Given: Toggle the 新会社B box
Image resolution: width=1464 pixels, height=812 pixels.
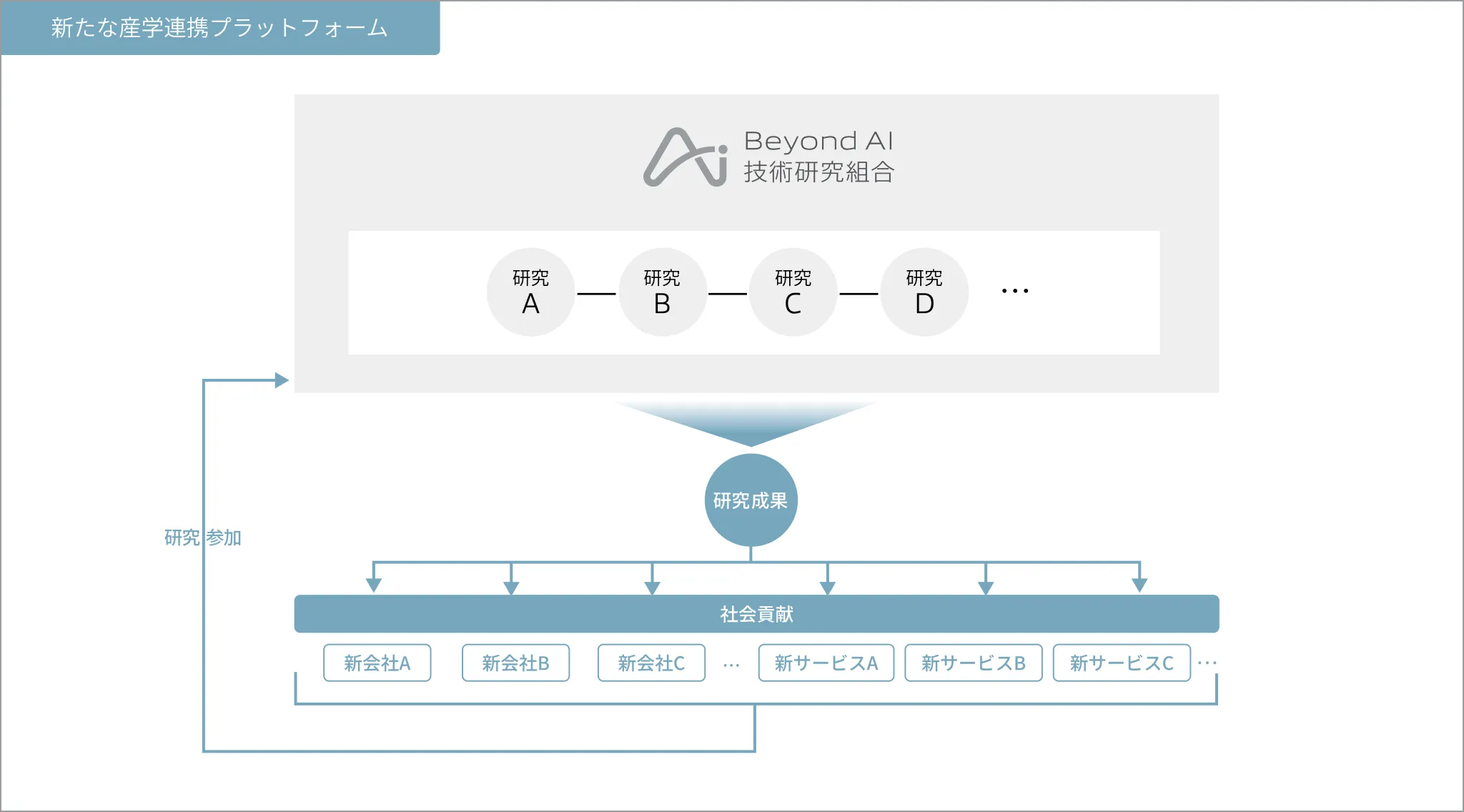Looking at the screenshot, I should pyautogui.click(x=515, y=663).
